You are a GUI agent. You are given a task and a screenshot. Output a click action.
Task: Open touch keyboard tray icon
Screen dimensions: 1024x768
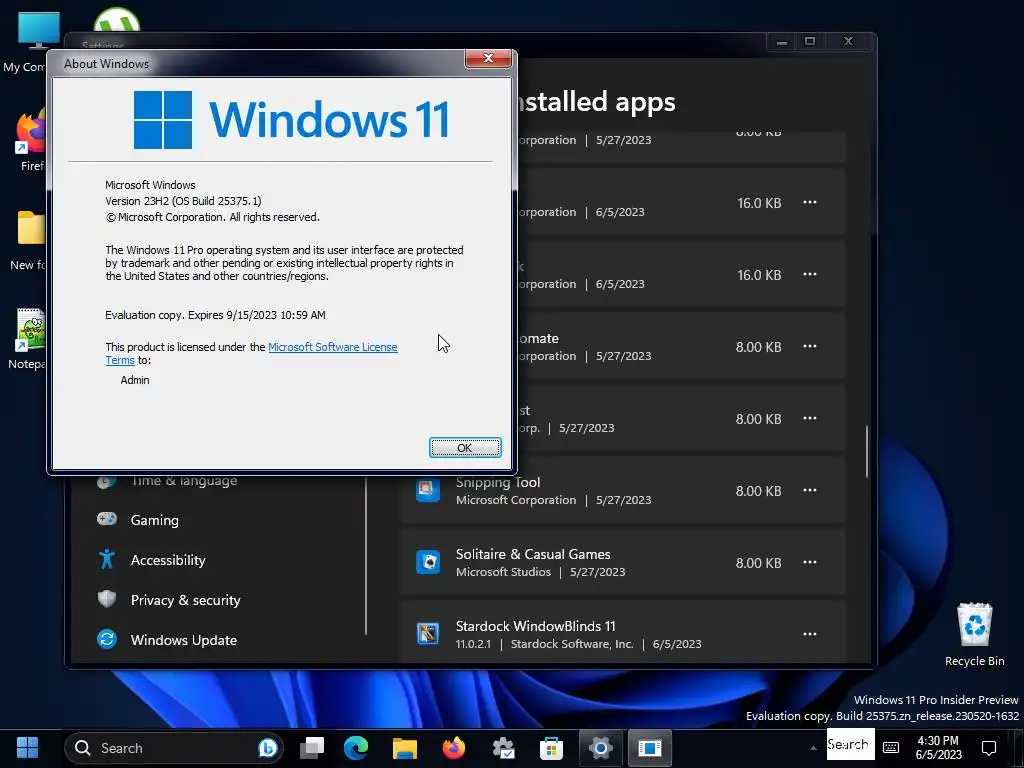pyautogui.click(x=891, y=748)
